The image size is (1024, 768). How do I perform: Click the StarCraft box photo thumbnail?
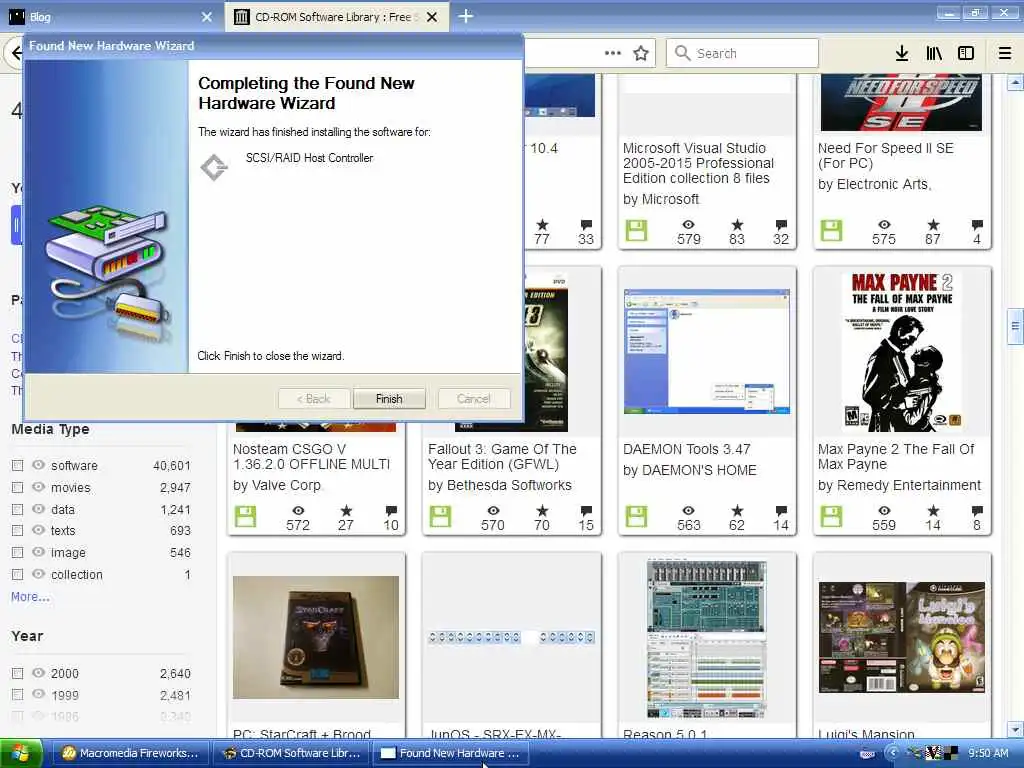pyautogui.click(x=315, y=637)
